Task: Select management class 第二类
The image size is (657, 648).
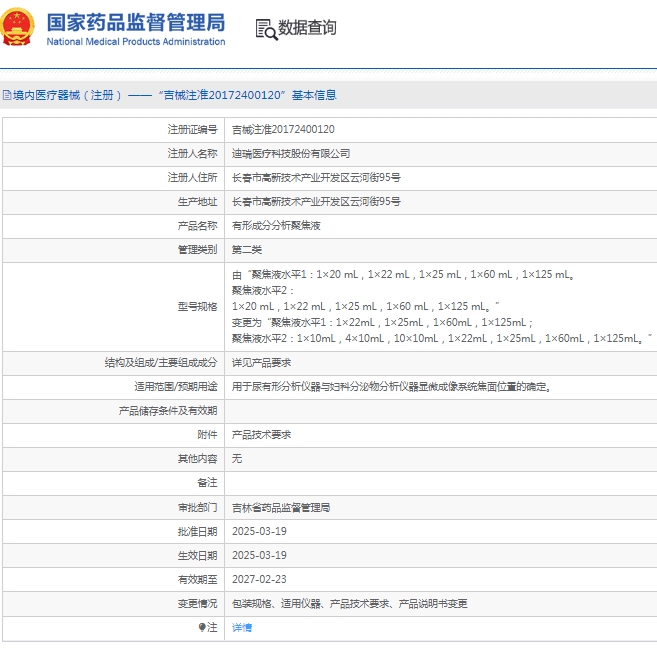Action: pyautogui.click(x=247, y=250)
